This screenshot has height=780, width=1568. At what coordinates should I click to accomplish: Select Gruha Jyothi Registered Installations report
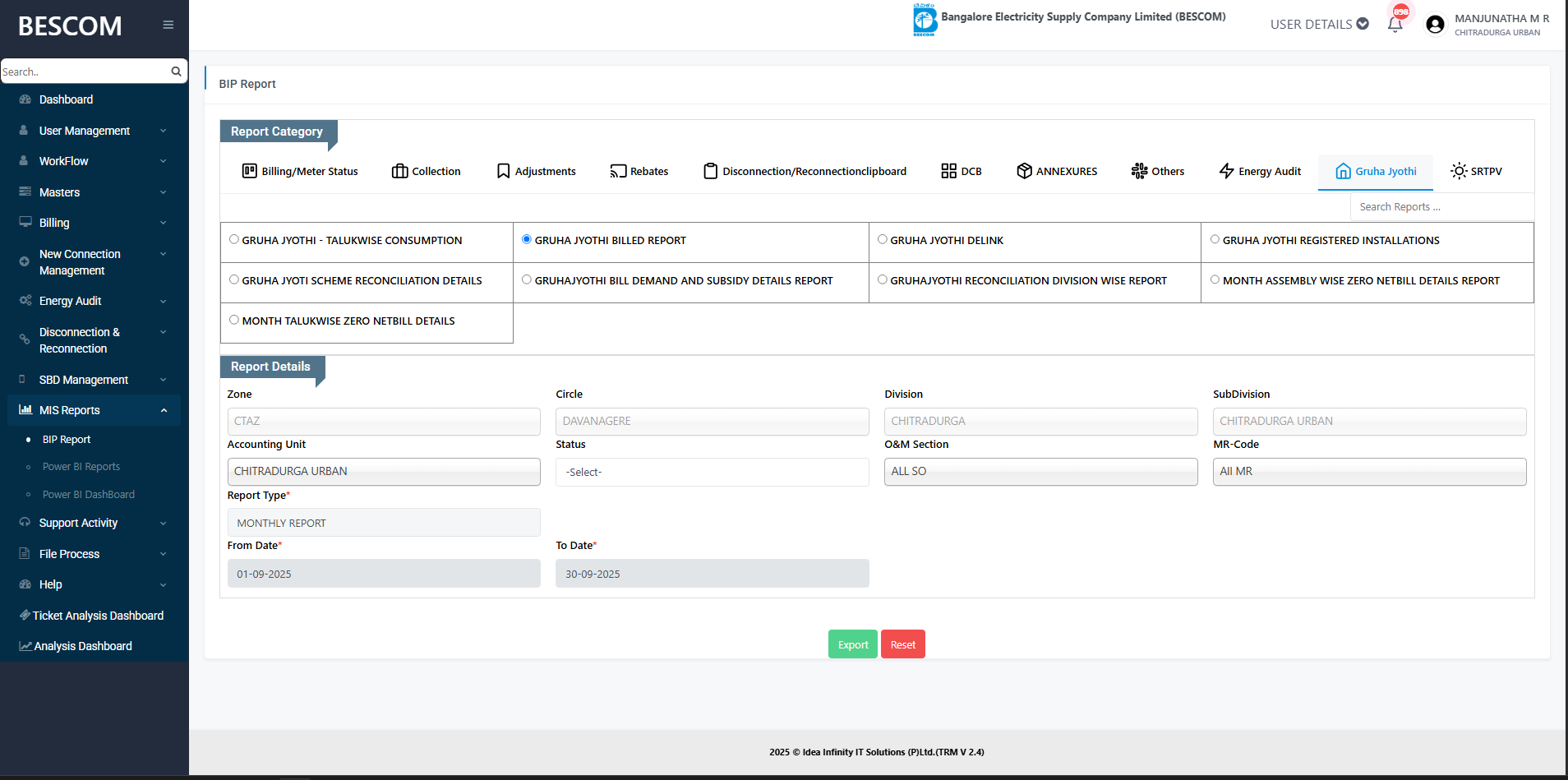[x=1215, y=240]
